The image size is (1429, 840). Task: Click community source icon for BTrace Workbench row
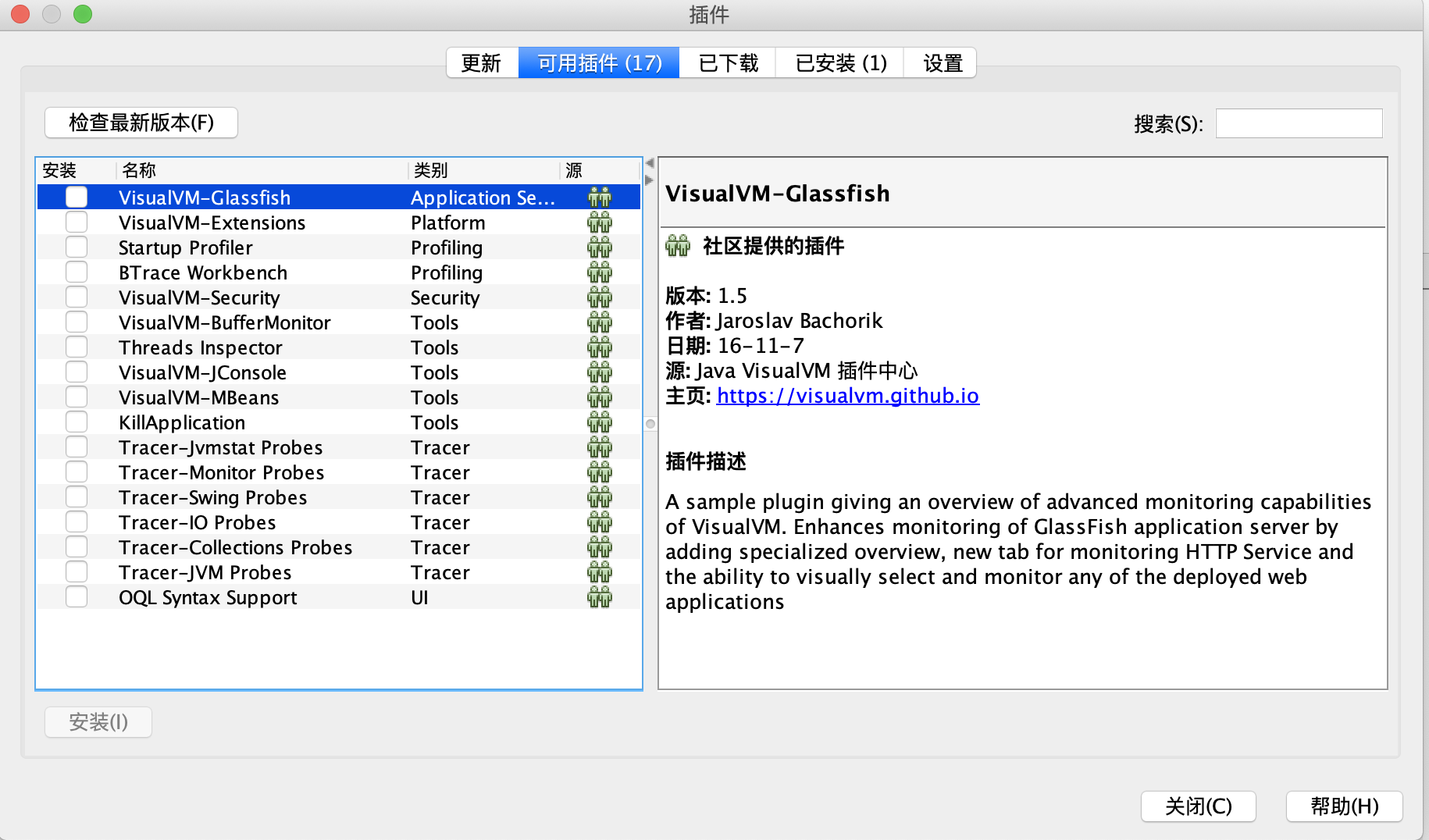pos(600,272)
